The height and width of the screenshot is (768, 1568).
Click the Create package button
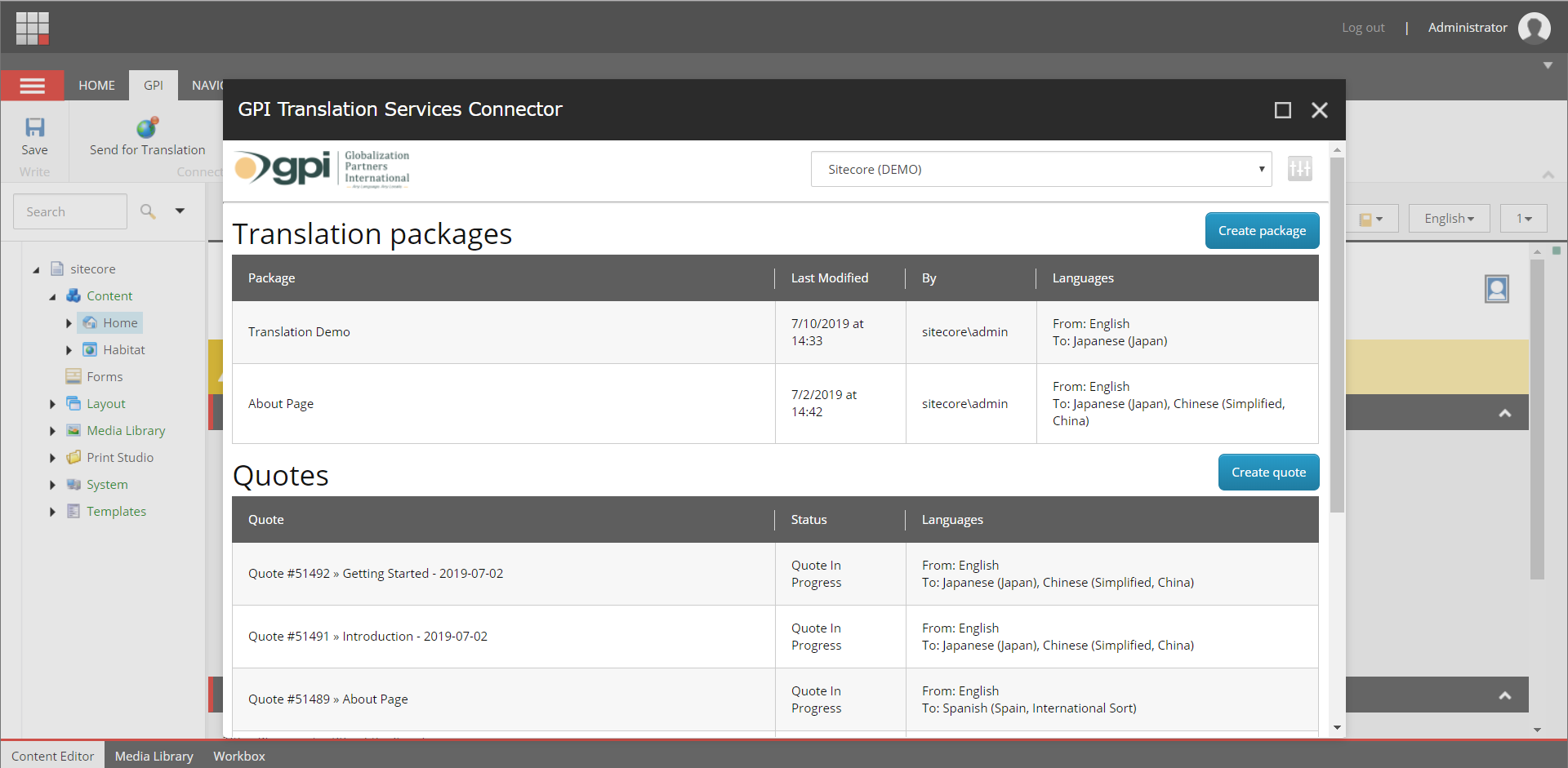(1262, 230)
